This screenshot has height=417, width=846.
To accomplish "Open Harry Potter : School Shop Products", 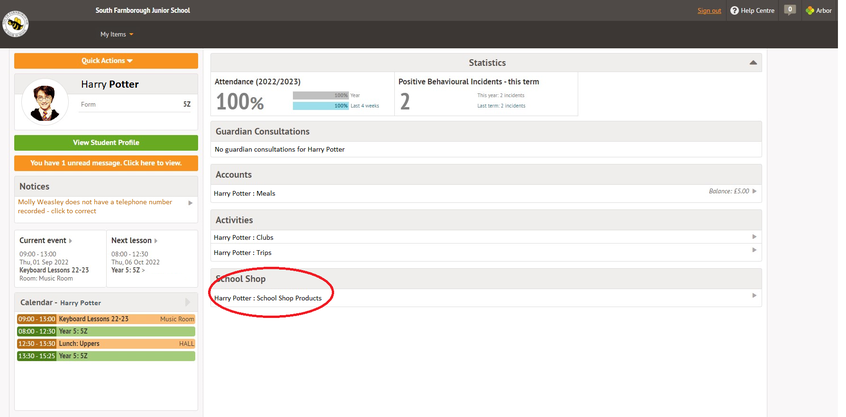I will [x=268, y=298].
